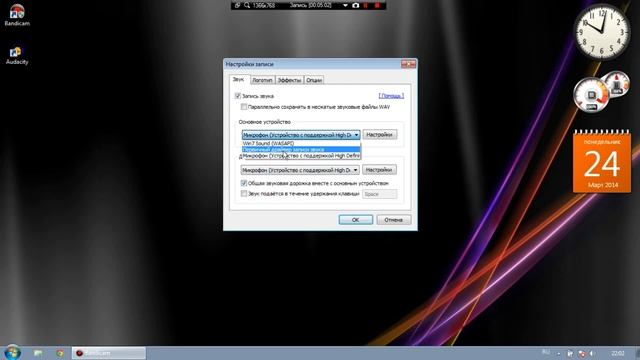Click the 1366x768 resolution text in recording bar
Screen dimensions: 640x360
[264, 6]
